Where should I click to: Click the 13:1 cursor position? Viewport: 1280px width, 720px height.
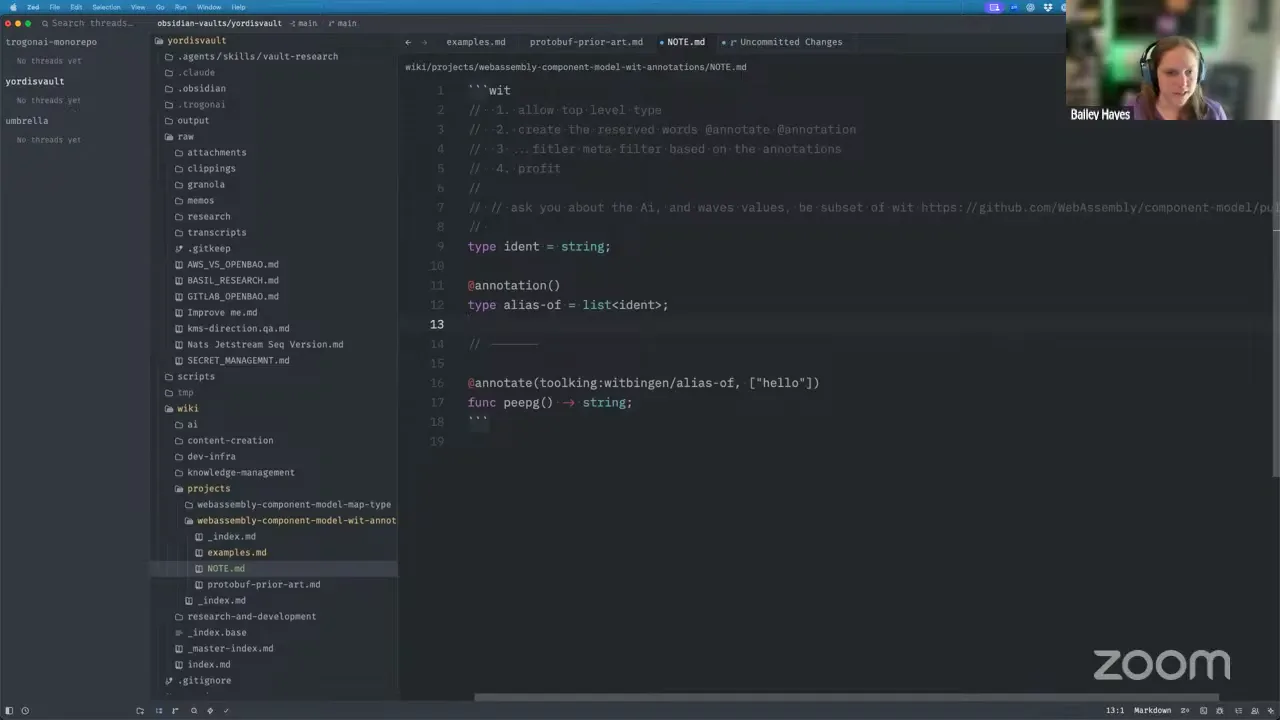point(1114,711)
